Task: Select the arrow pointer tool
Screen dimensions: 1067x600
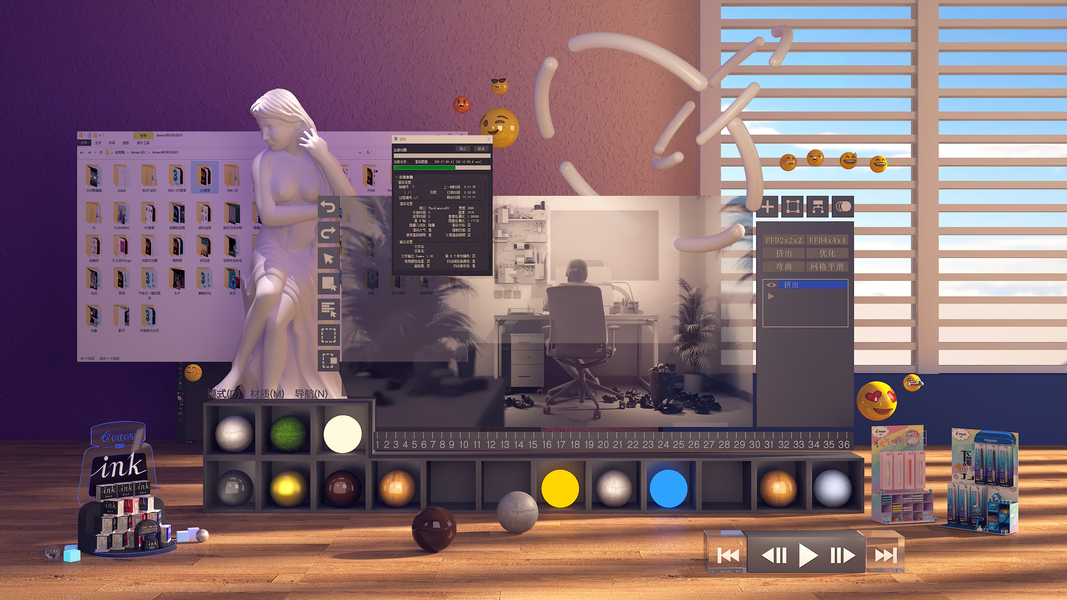Action: tap(328, 259)
